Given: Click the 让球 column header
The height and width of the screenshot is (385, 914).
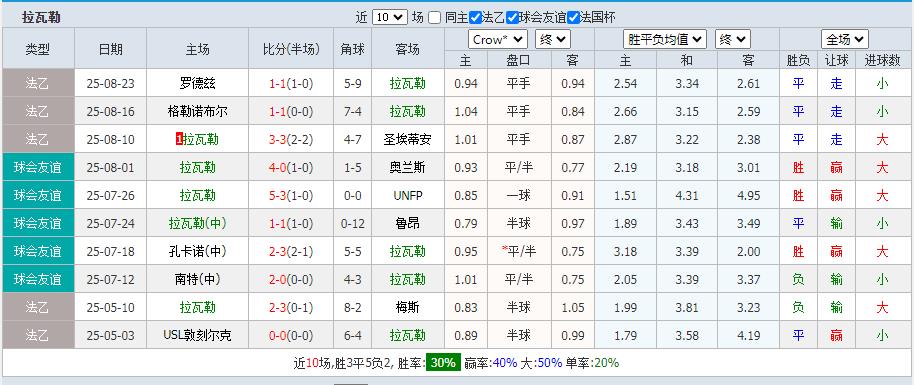Looking at the screenshot, I should click(x=836, y=60).
